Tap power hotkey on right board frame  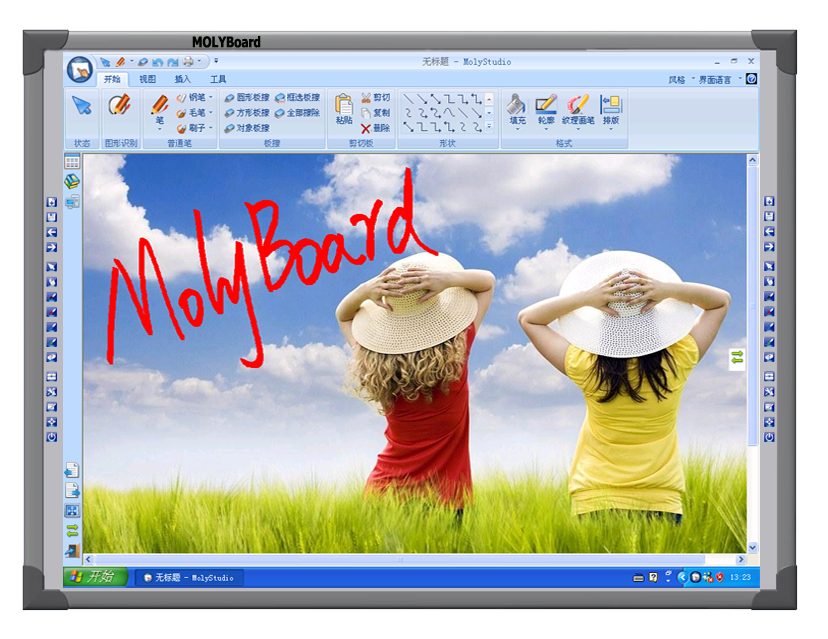pos(769,437)
